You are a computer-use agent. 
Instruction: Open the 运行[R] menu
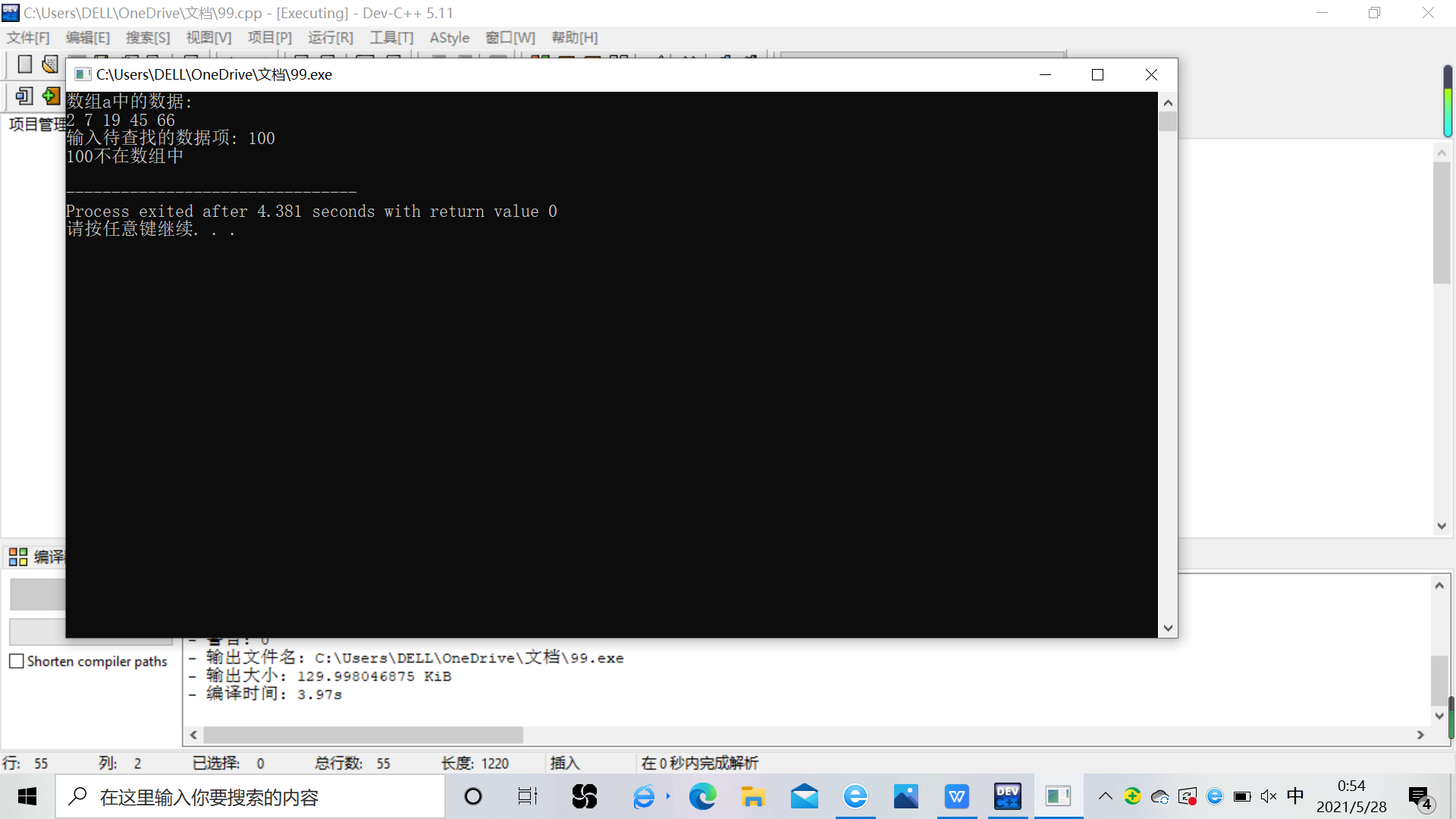point(330,37)
